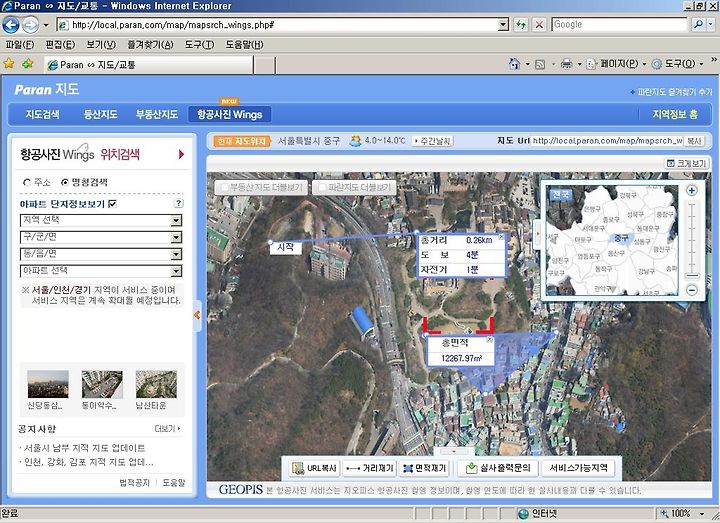Activate the 거리재기 distance tool

tap(370, 468)
